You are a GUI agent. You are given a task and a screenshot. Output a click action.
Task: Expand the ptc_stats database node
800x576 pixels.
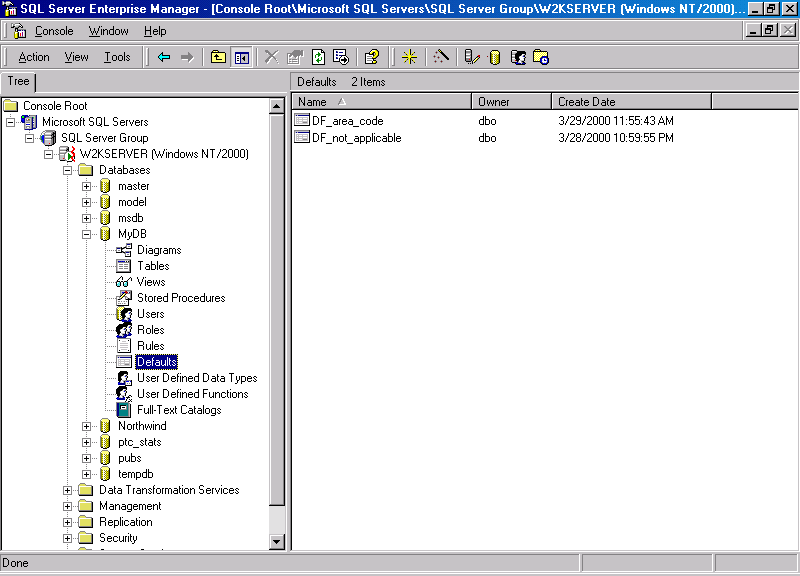[x=87, y=442]
